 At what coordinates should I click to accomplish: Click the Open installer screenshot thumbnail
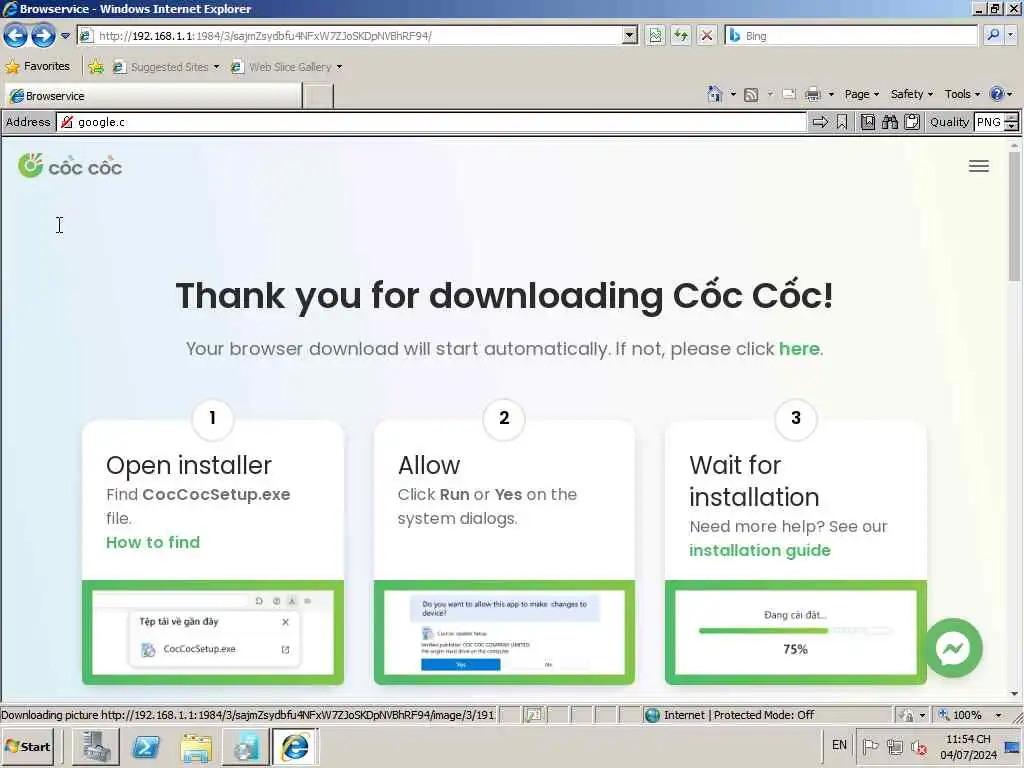213,632
